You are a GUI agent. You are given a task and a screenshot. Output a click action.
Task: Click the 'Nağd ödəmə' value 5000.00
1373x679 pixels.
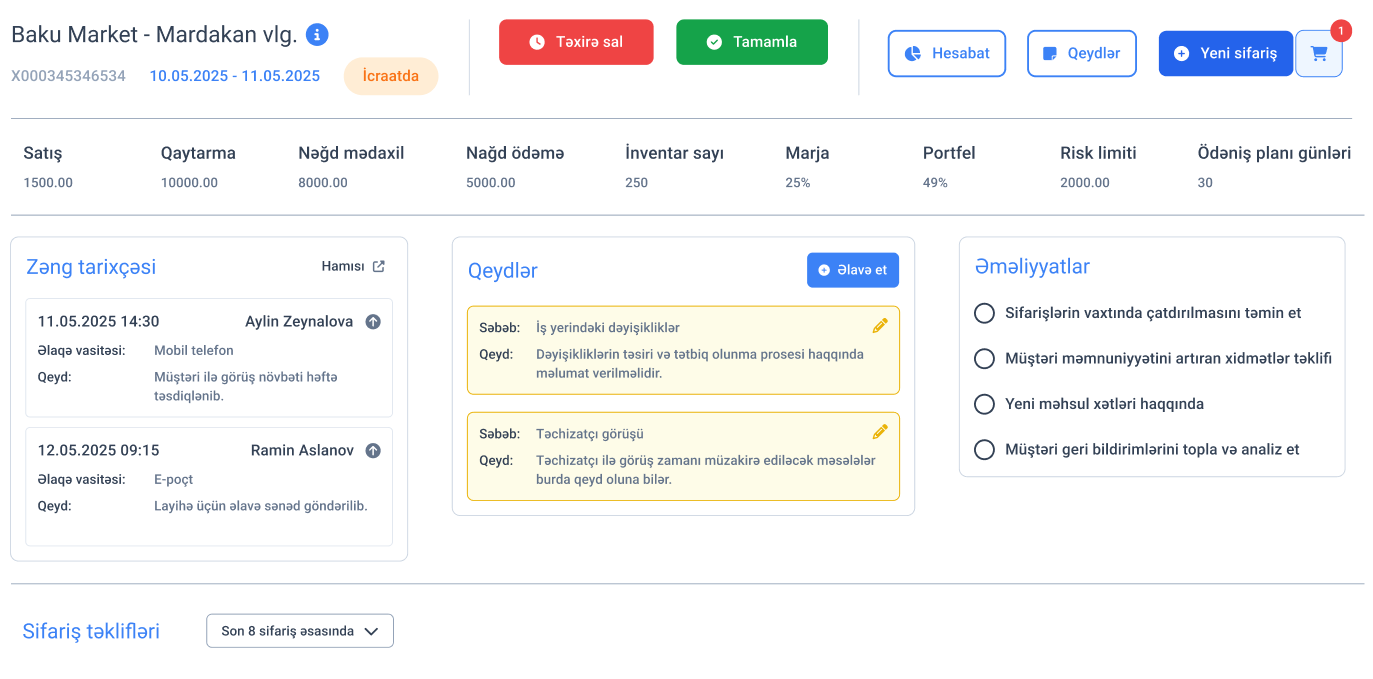pyautogui.click(x=491, y=183)
